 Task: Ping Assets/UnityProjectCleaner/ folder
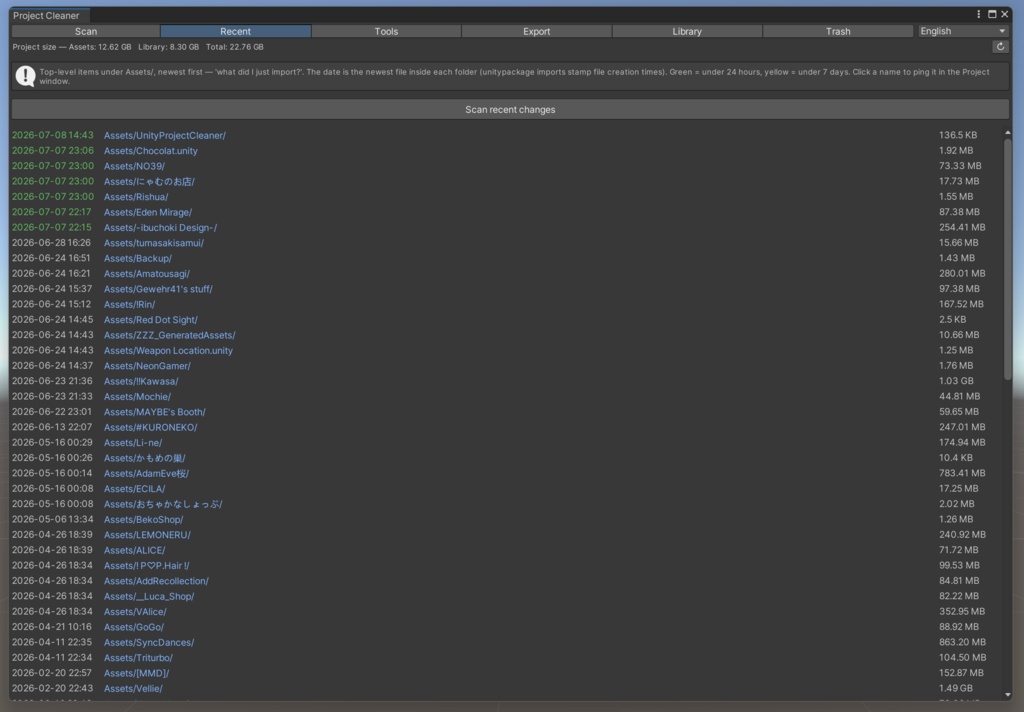pyautogui.click(x=165, y=135)
